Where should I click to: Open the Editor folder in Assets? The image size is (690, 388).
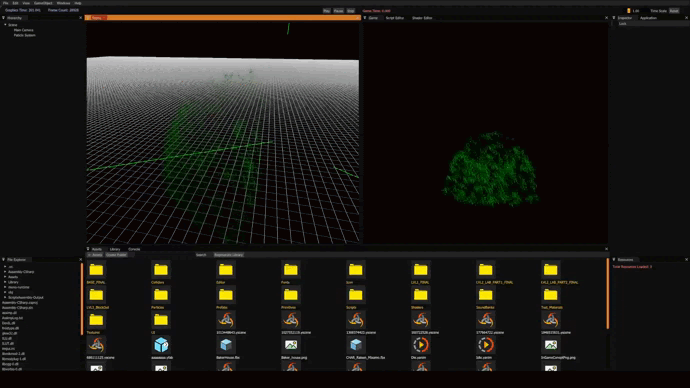[226, 270]
